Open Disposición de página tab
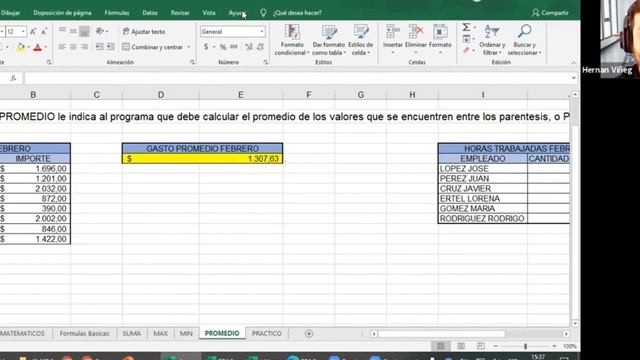640x360 pixels. (62, 13)
